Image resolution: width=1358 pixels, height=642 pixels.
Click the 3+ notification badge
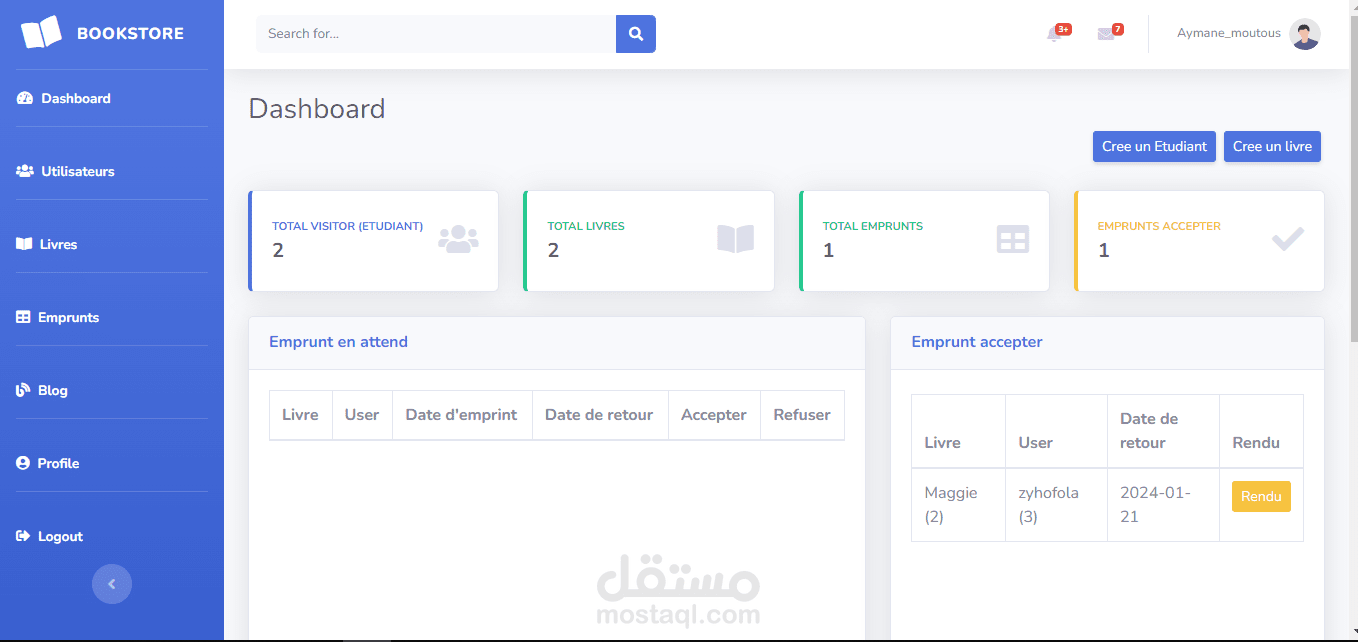pyautogui.click(x=1063, y=29)
